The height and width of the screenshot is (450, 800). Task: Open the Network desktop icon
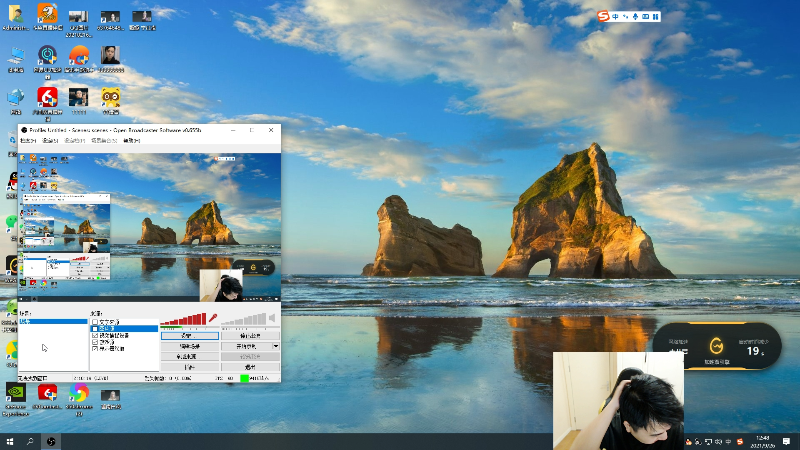tap(16, 101)
